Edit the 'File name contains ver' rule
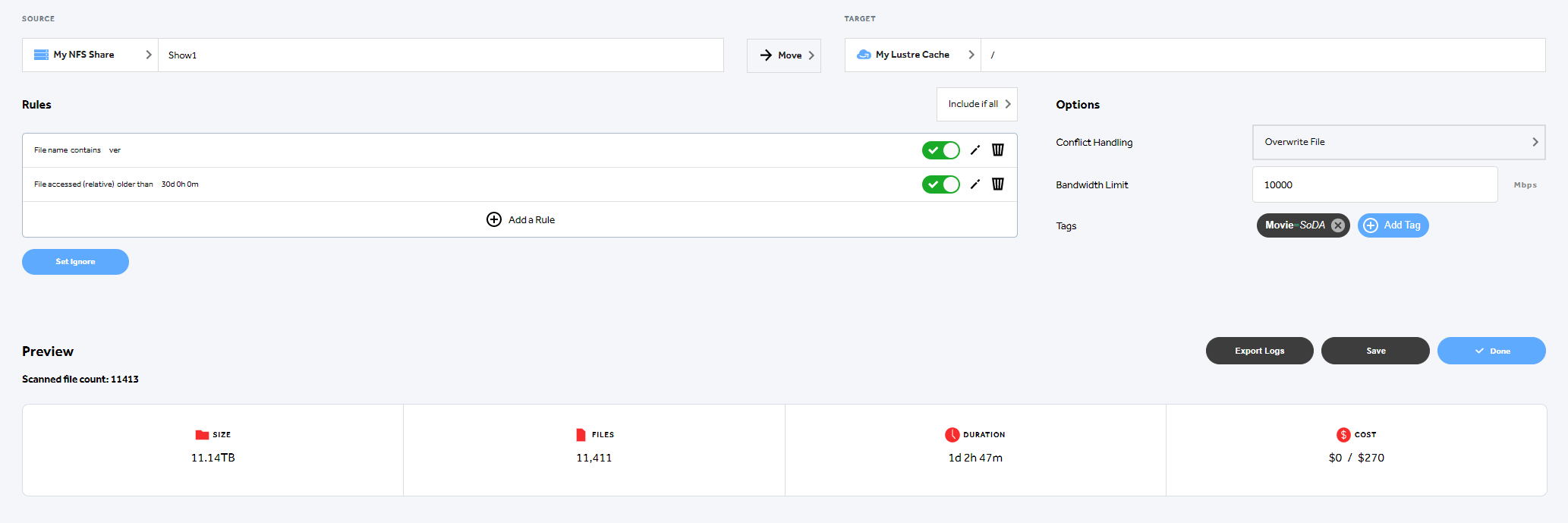 (975, 150)
